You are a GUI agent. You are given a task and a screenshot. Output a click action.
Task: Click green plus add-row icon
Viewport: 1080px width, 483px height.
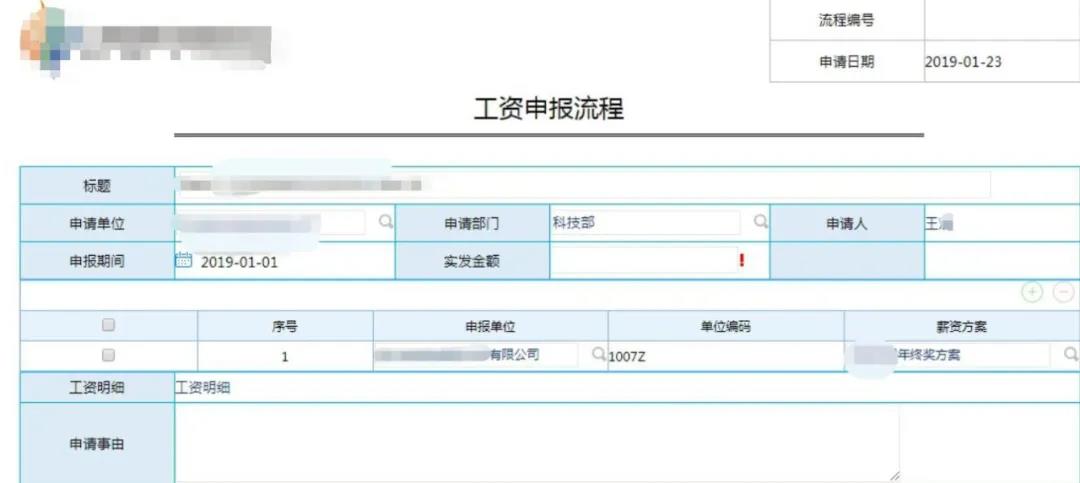point(1032,292)
